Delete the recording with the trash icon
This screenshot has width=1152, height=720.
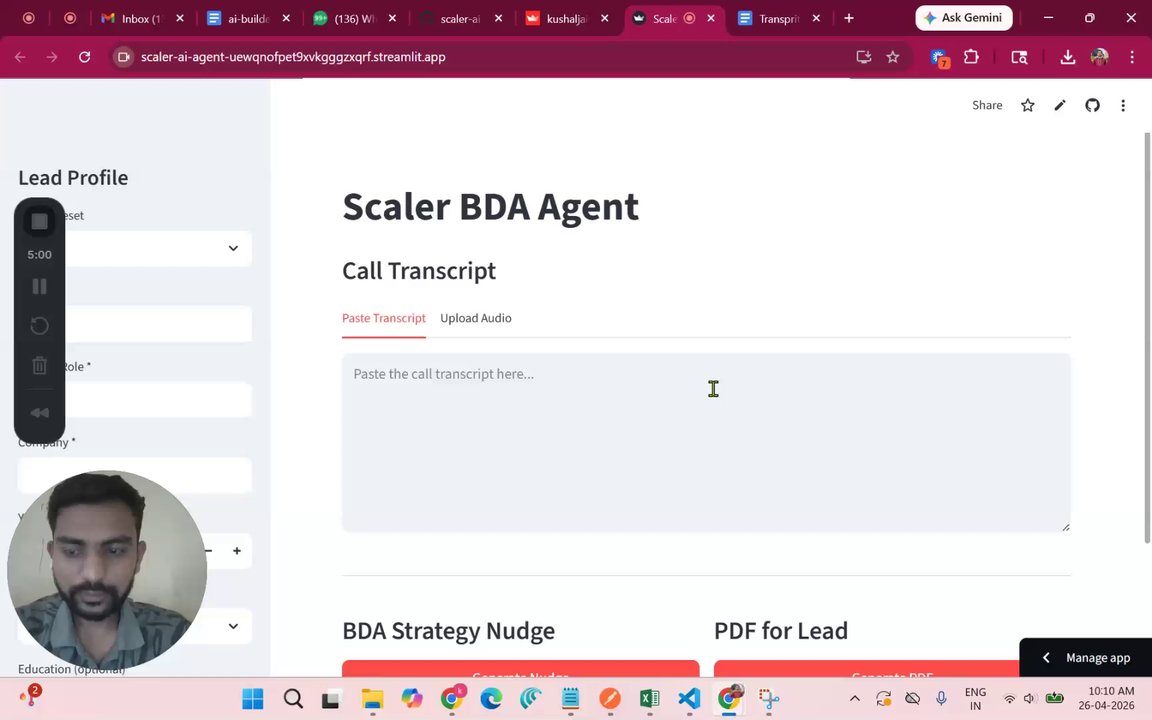(x=40, y=365)
